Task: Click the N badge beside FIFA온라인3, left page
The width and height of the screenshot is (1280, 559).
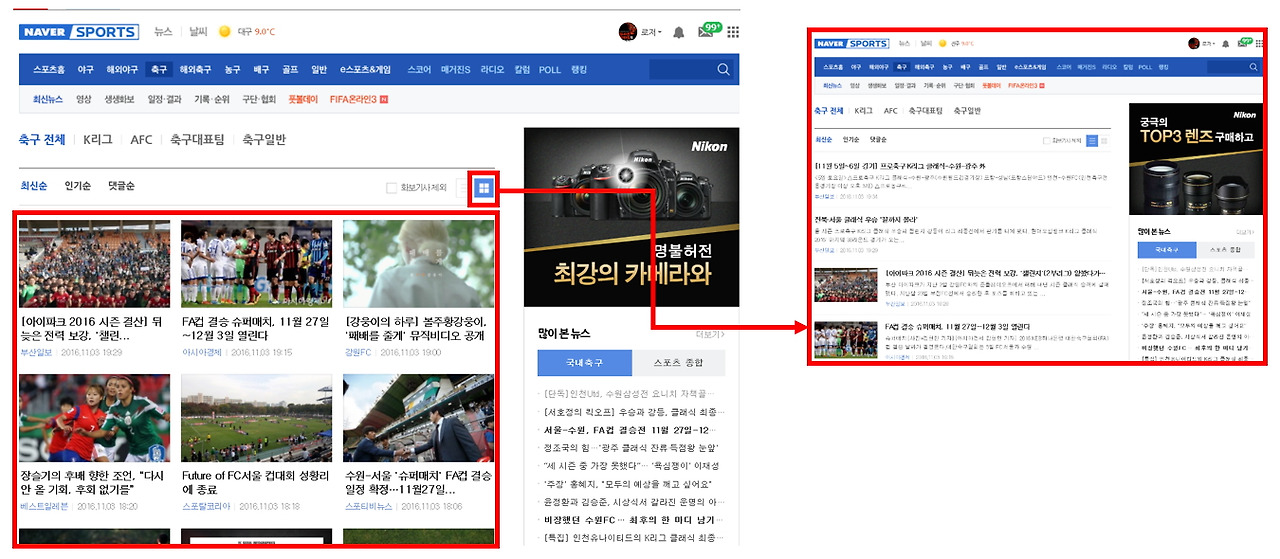Action: 384,100
